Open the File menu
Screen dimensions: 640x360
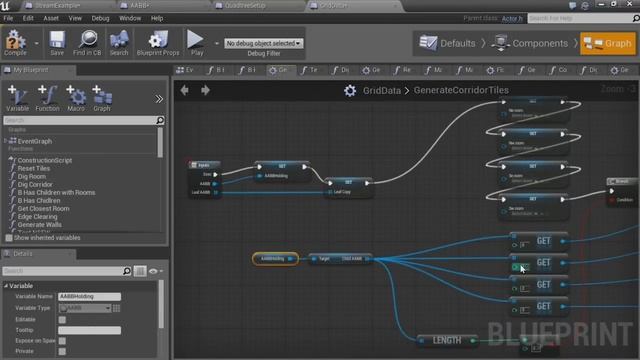pyautogui.click(x=8, y=18)
